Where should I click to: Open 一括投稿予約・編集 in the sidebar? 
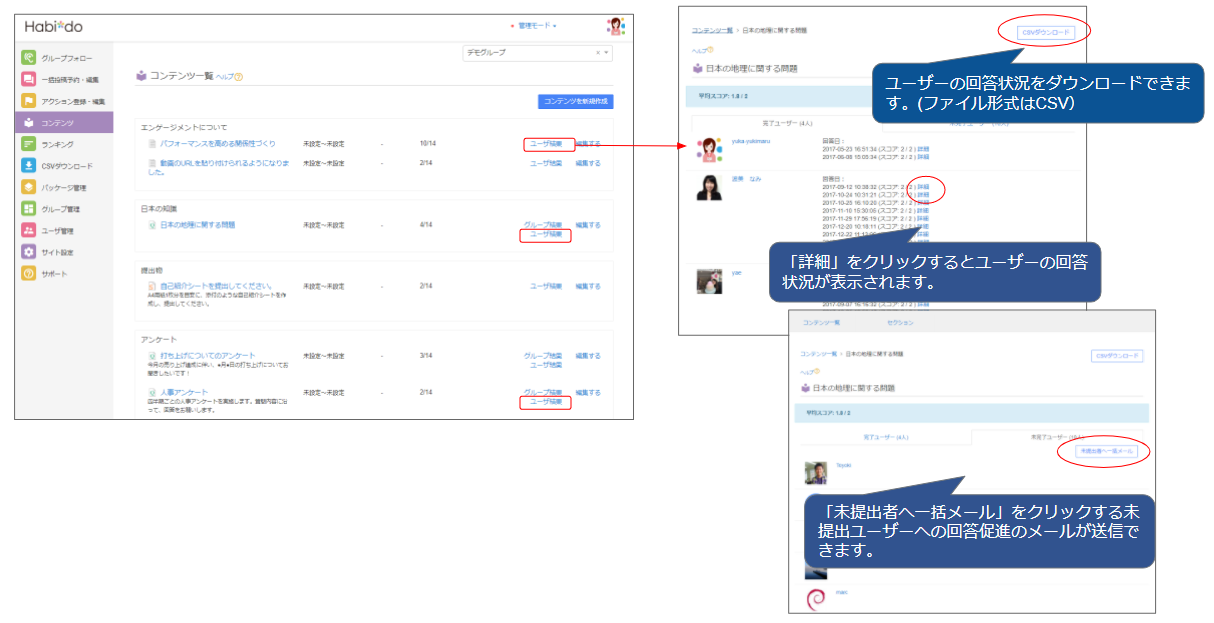[x=66, y=80]
